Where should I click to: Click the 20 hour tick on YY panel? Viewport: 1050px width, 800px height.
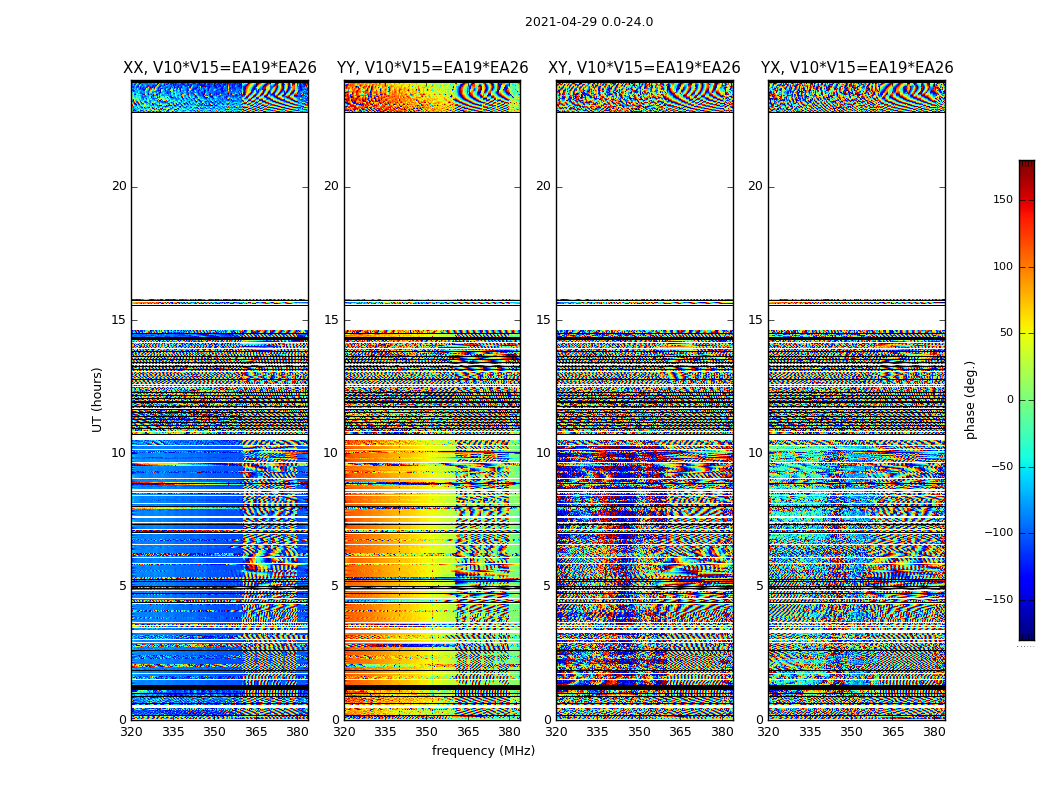[330, 186]
